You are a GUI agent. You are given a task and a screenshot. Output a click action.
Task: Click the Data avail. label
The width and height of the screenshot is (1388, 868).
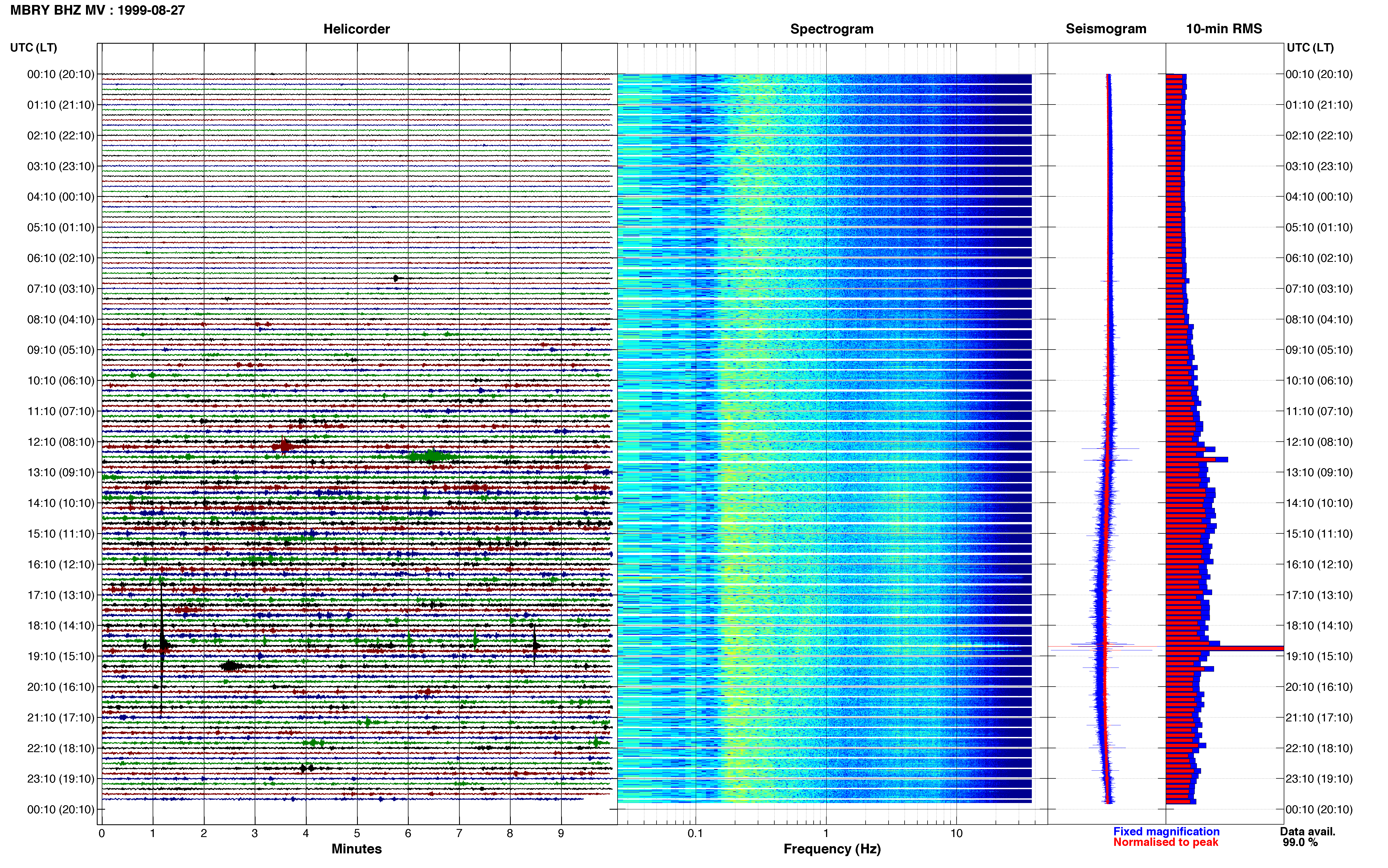point(1308,831)
